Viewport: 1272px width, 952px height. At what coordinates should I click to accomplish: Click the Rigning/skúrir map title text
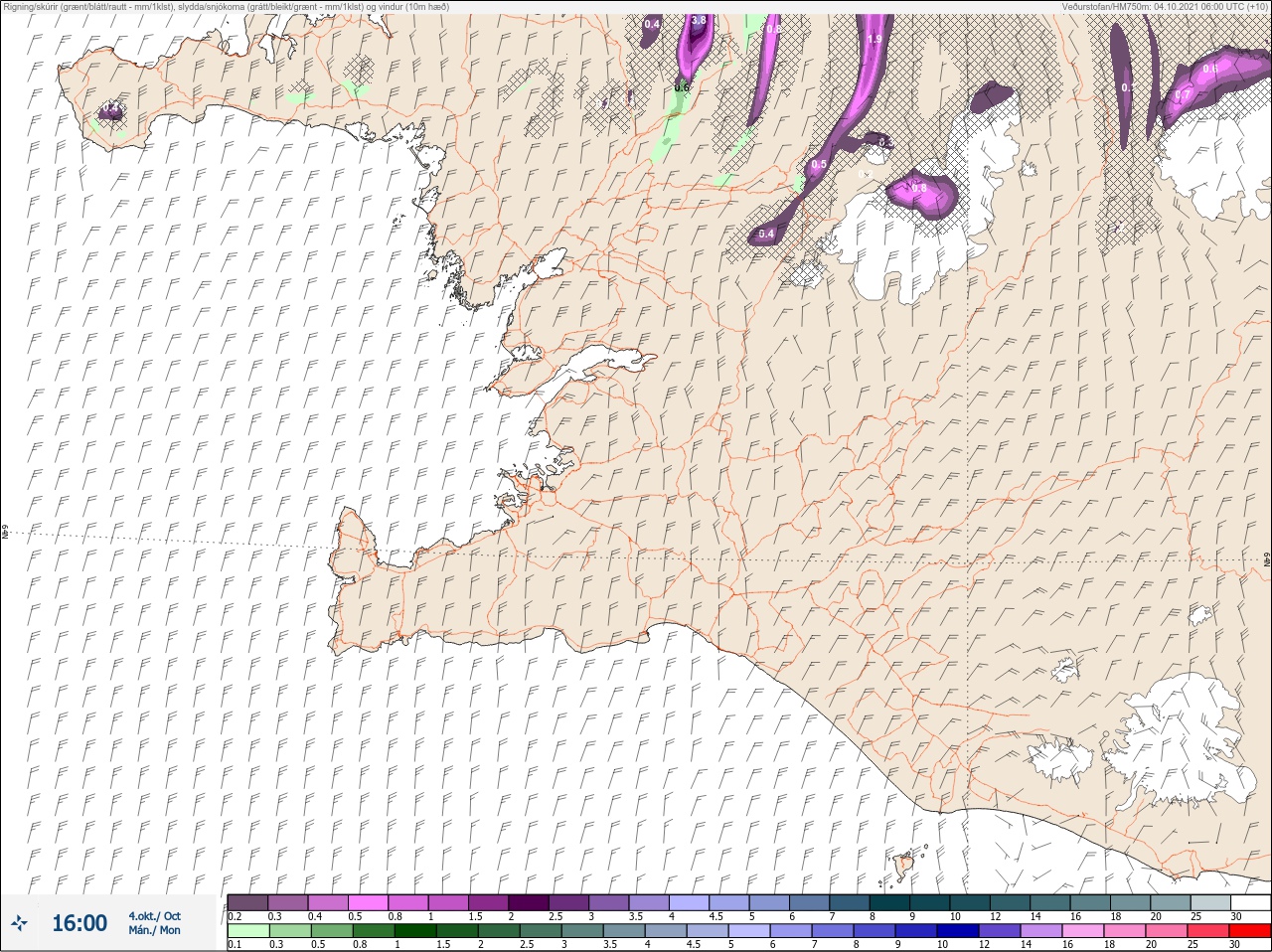tap(227, 6)
